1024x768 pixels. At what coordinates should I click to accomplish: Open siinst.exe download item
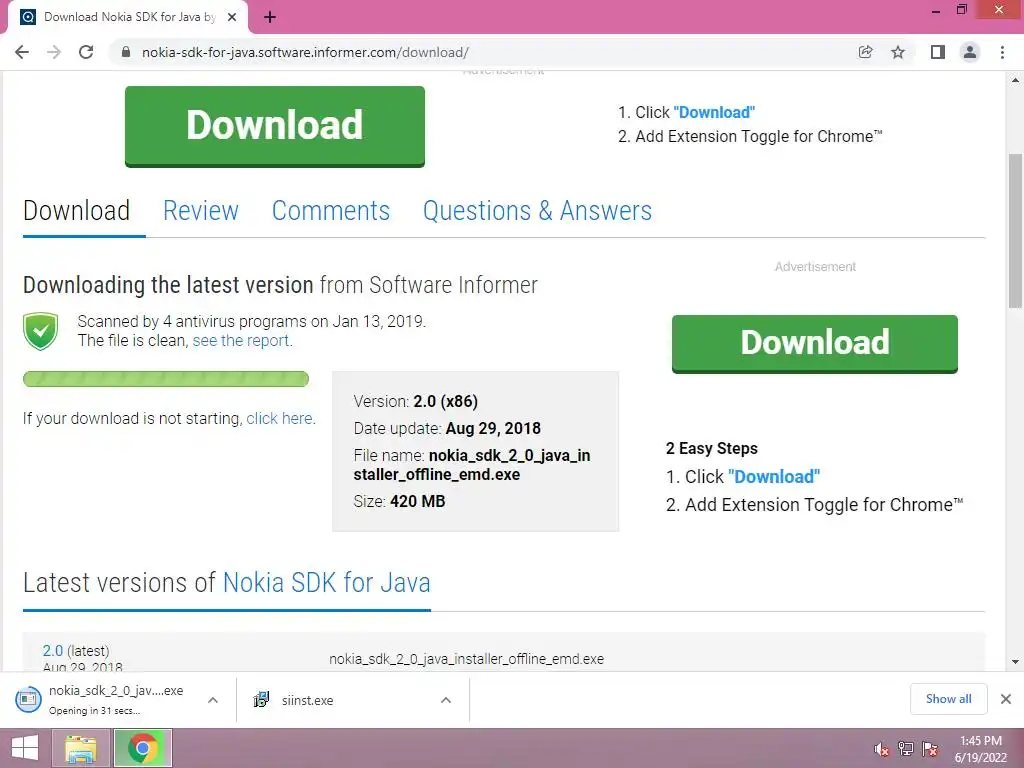[307, 700]
